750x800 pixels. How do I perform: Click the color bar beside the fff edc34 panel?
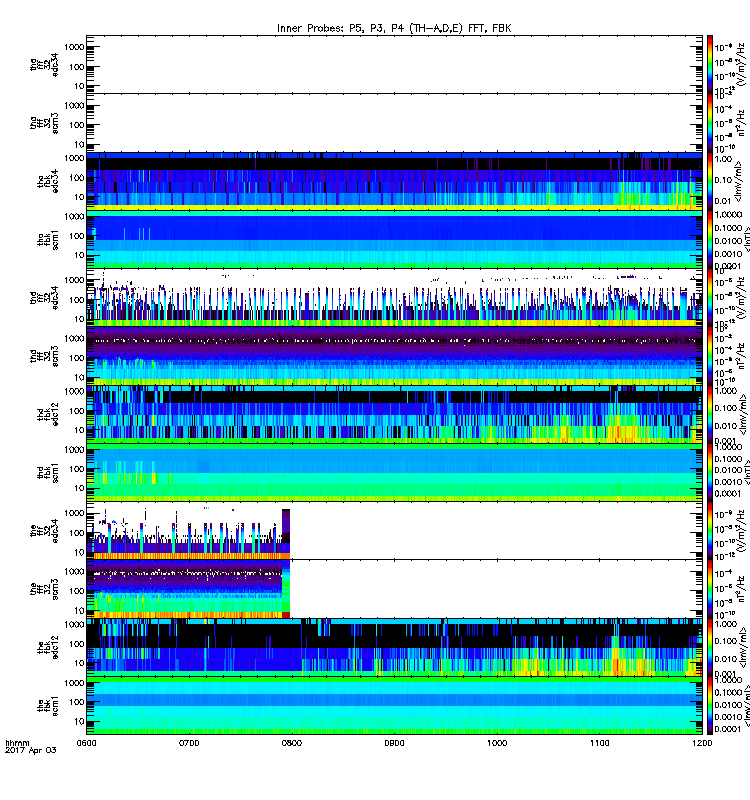(x=710, y=531)
